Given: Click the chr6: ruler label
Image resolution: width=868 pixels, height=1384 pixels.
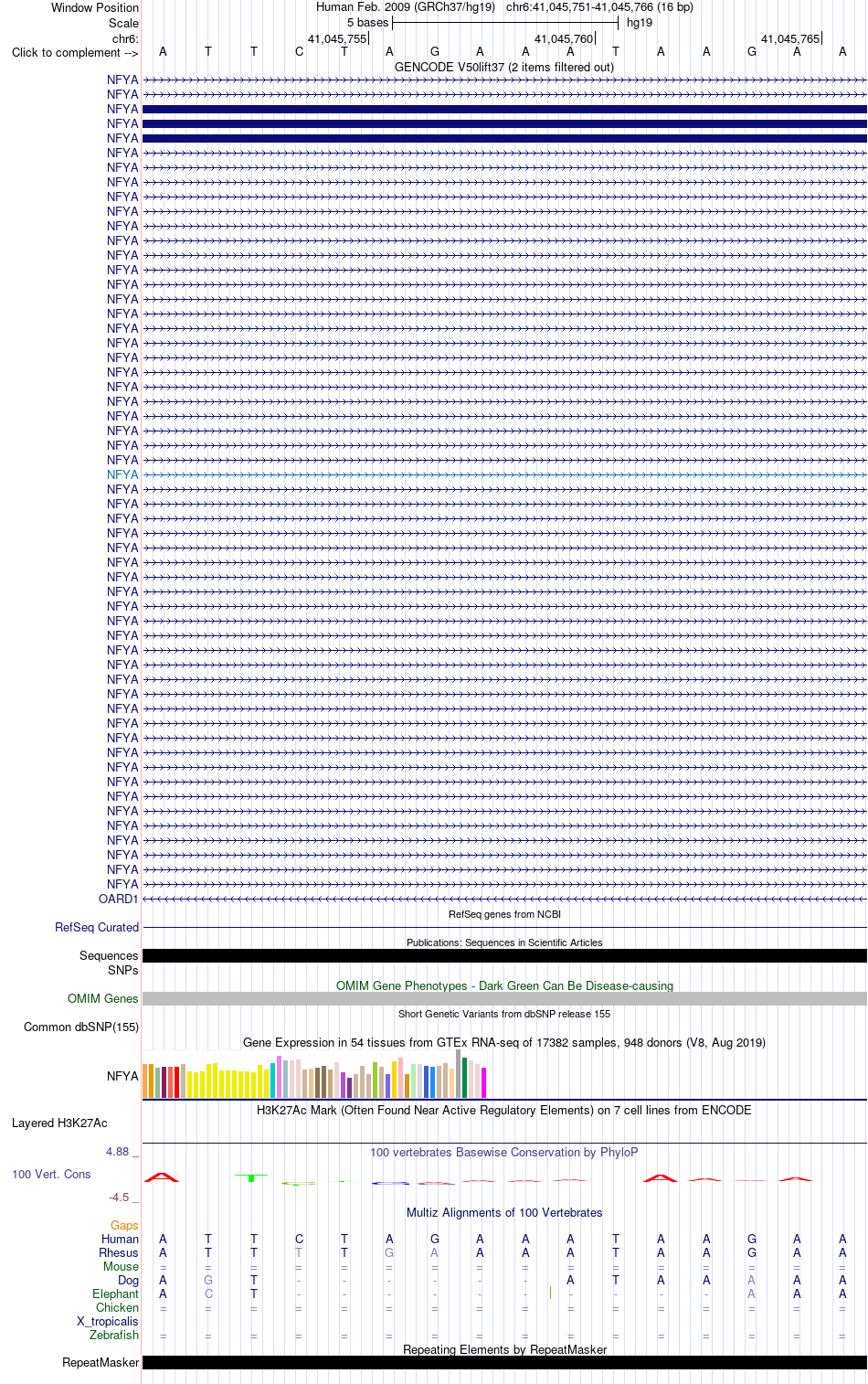Looking at the screenshot, I should click(x=125, y=38).
